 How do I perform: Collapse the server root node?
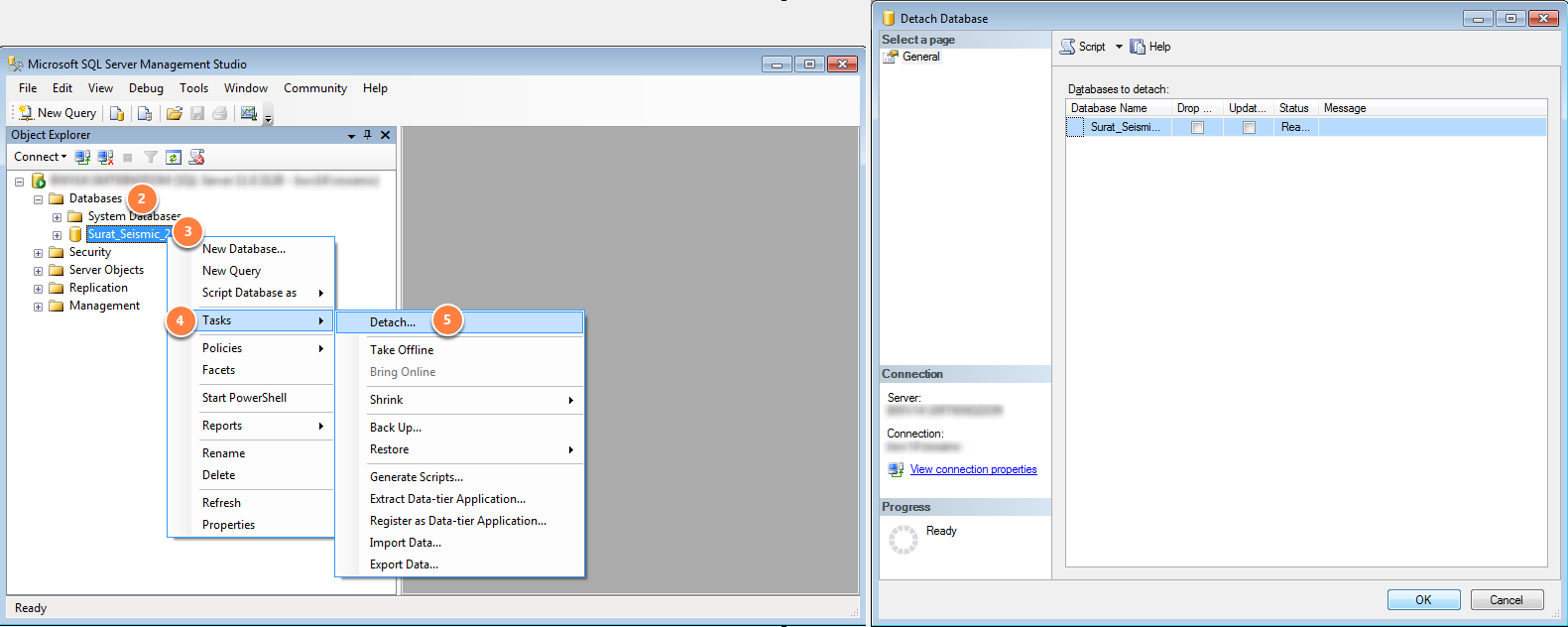[19, 182]
